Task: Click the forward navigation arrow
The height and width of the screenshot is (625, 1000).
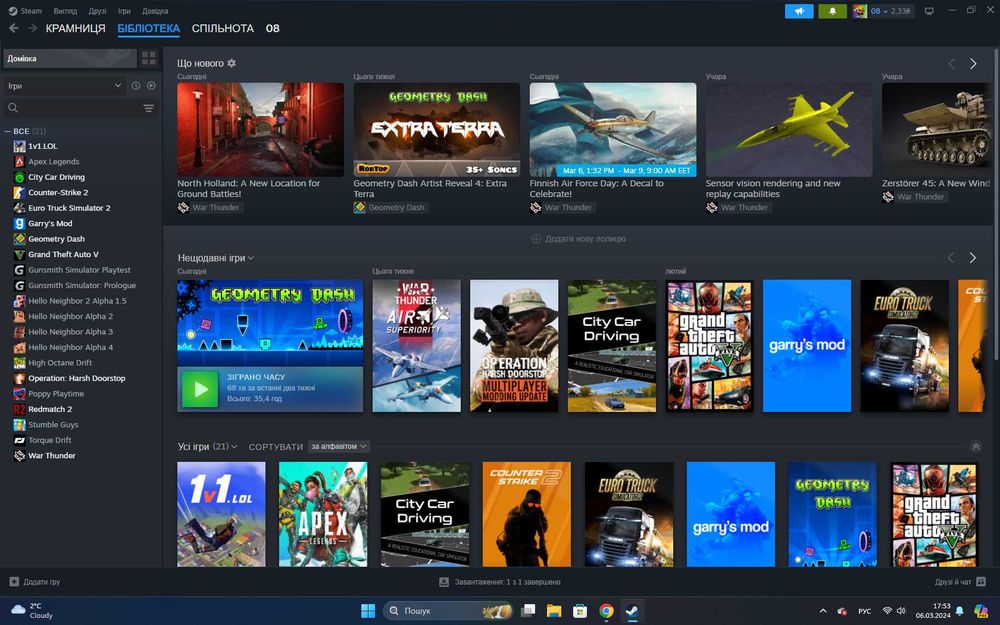Action: tap(32, 28)
